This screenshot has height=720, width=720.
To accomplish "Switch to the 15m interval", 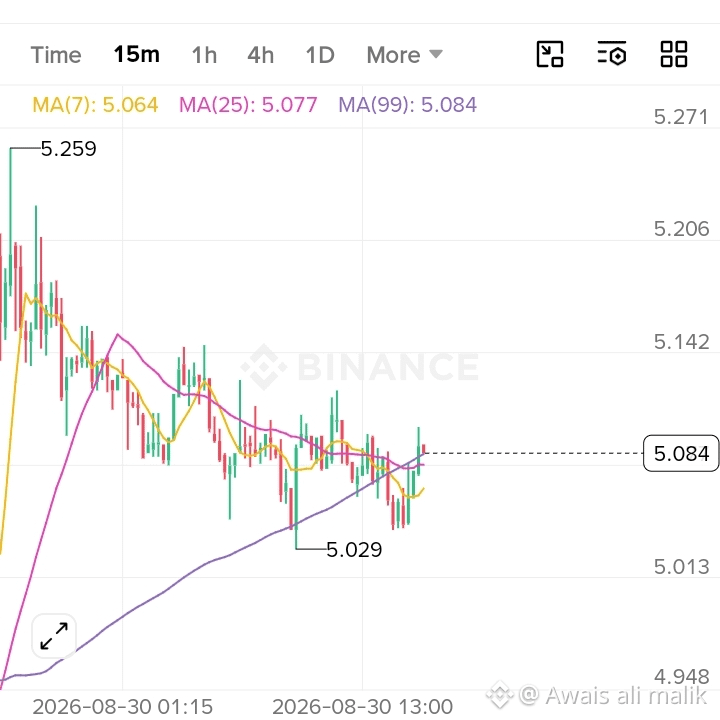I will (x=137, y=55).
